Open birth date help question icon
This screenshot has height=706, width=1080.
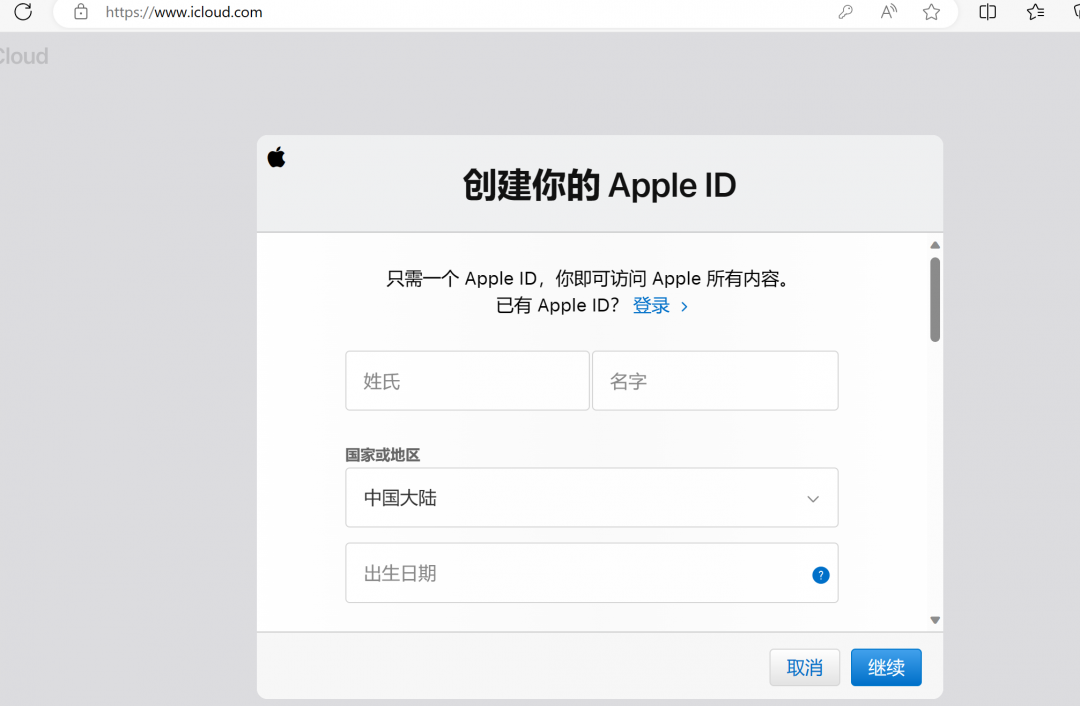820,574
